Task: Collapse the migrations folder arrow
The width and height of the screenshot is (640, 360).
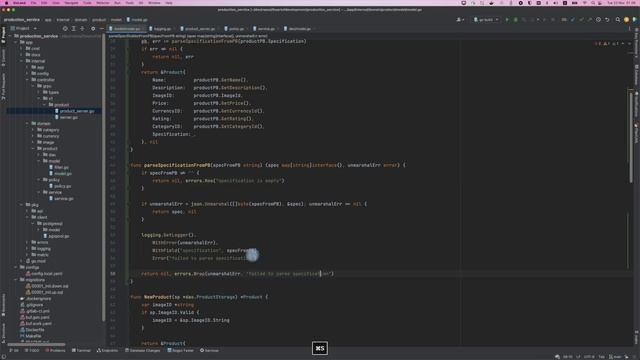Action: point(16,280)
